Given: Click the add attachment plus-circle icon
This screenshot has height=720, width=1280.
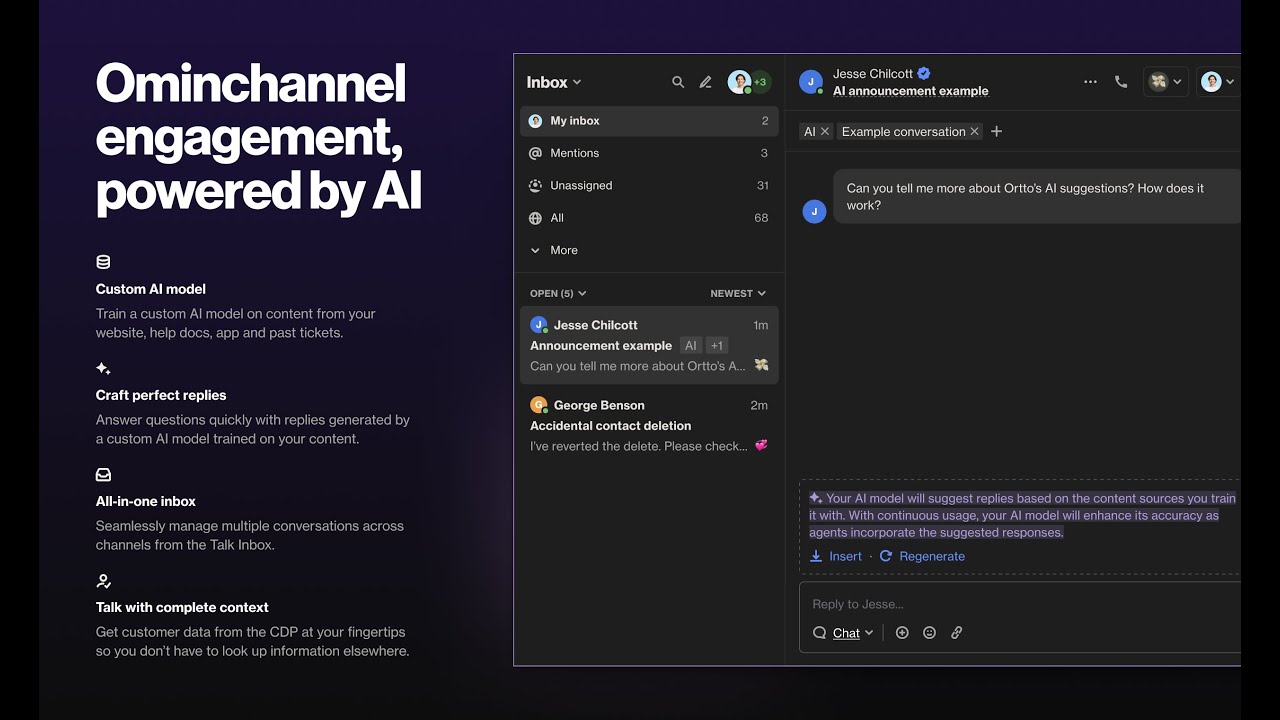Looking at the screenshot, I should point(902,633).
